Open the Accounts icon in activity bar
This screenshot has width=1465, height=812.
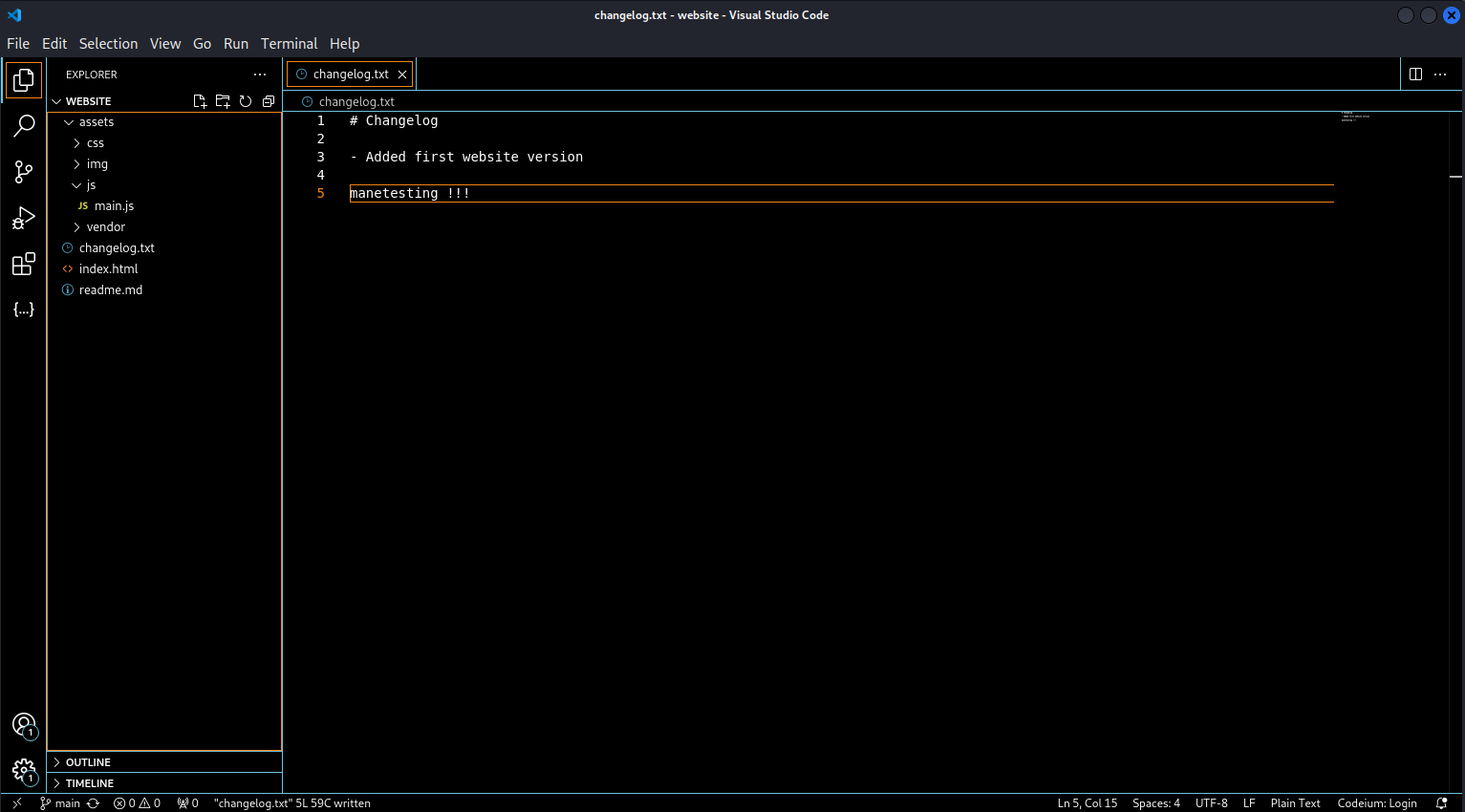[x=24, y=726]
